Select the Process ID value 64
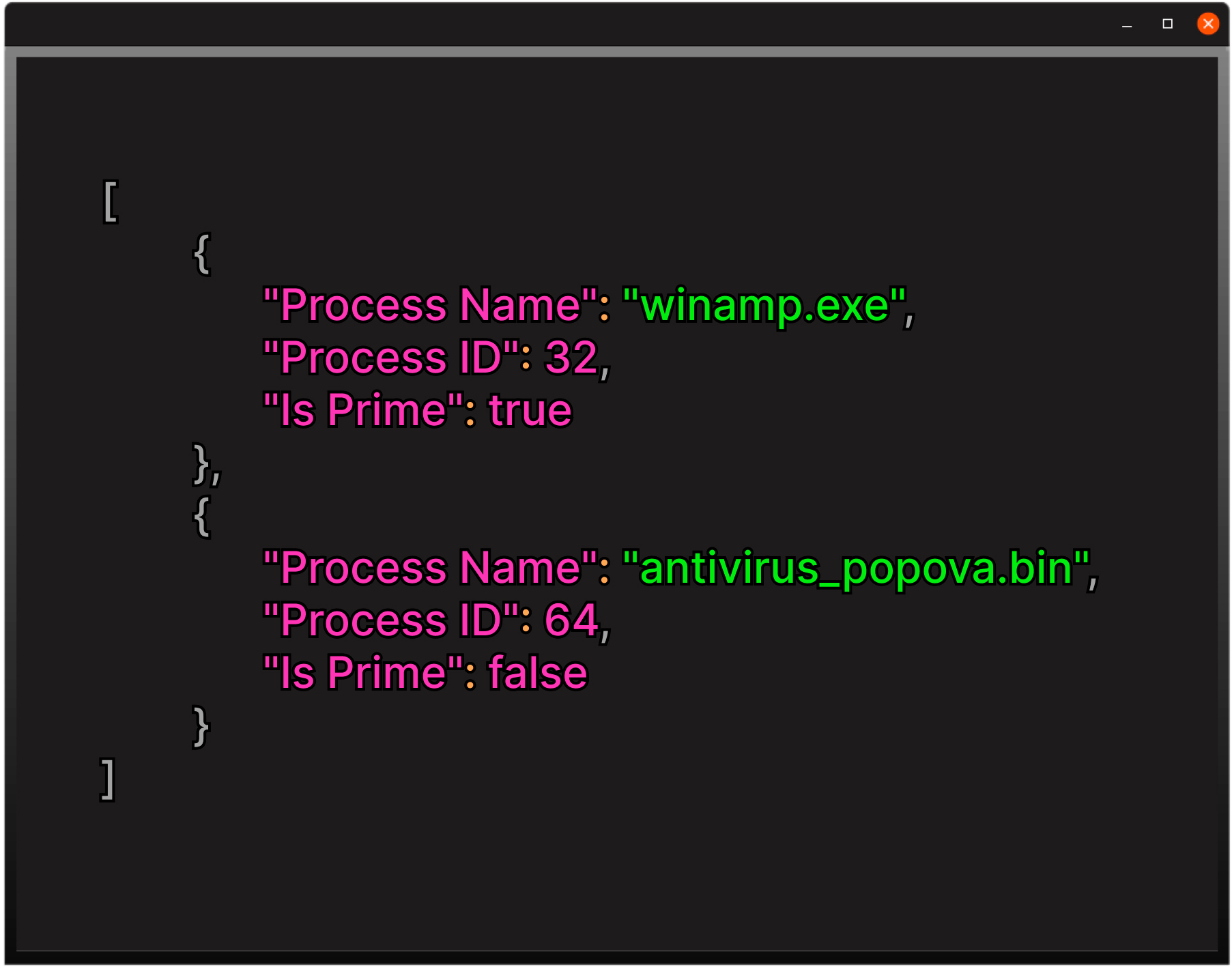Viewport: 1232px width, 967px height. 571,620
